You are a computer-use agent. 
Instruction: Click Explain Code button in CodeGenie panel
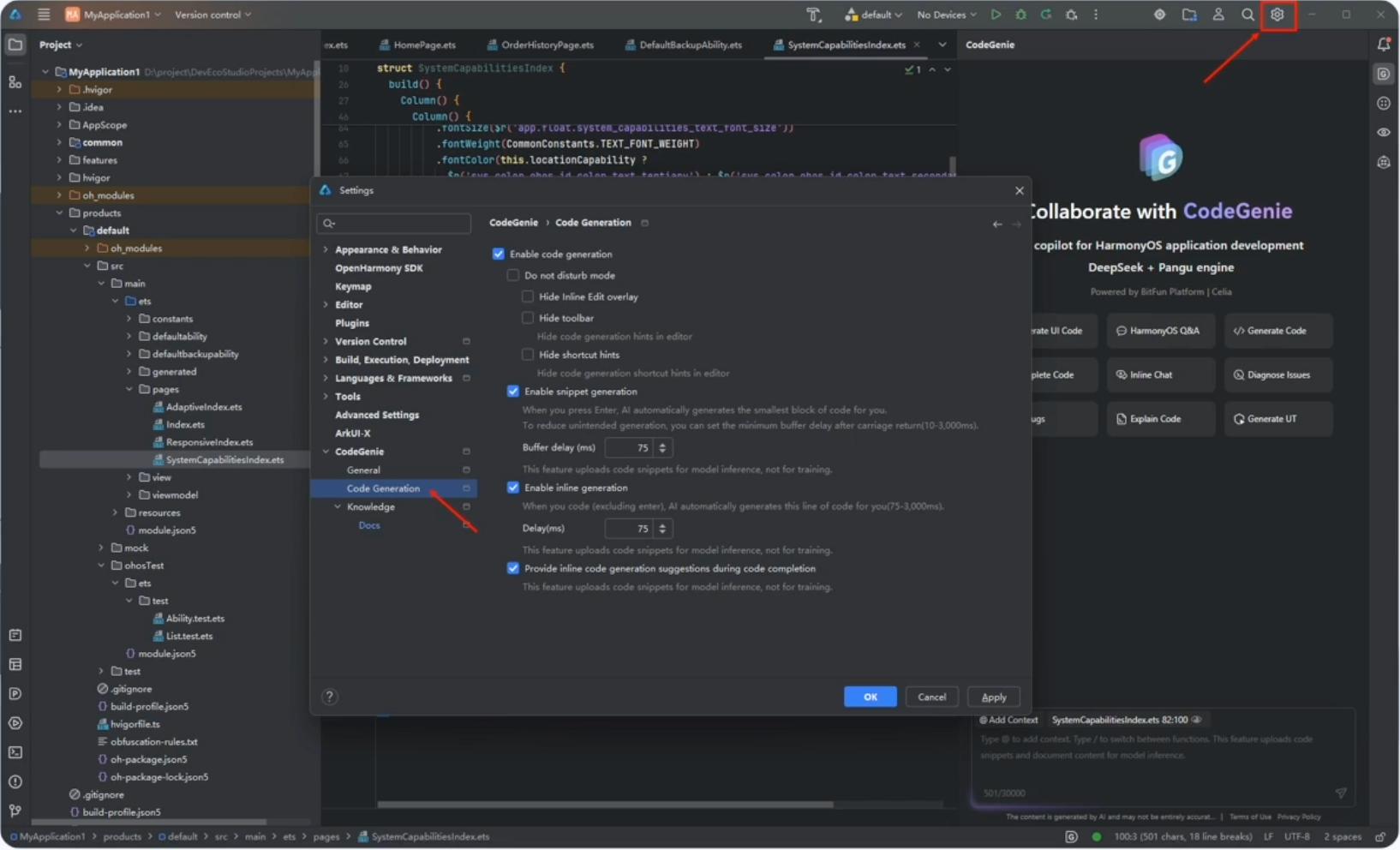(1160, 419)
